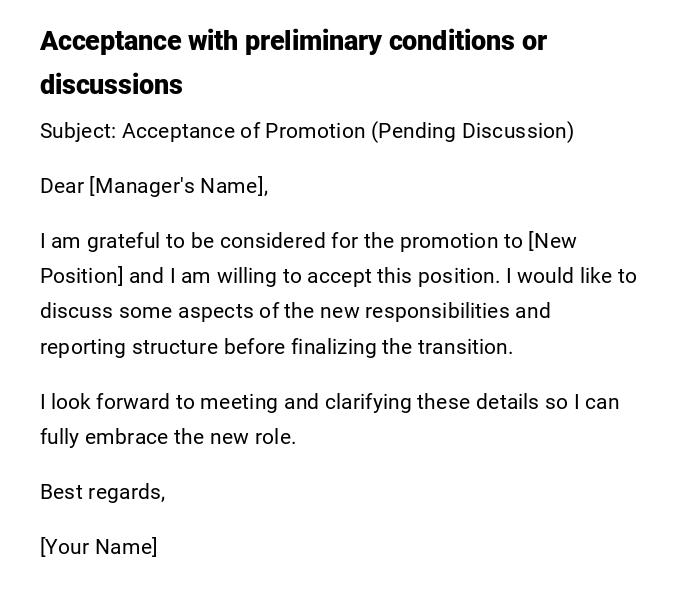Click the "Position]" placeholder text
This screenshot has width=700, height=610.
[x=81, y=276]
